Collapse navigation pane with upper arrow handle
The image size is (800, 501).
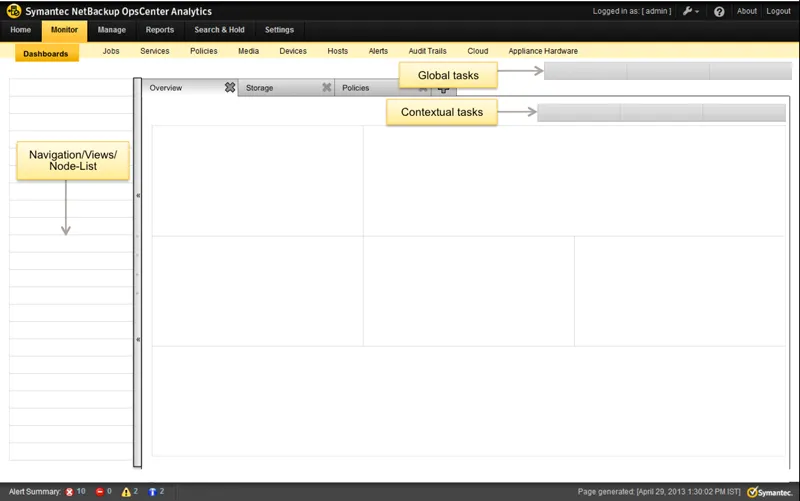(x=138, y=195)
